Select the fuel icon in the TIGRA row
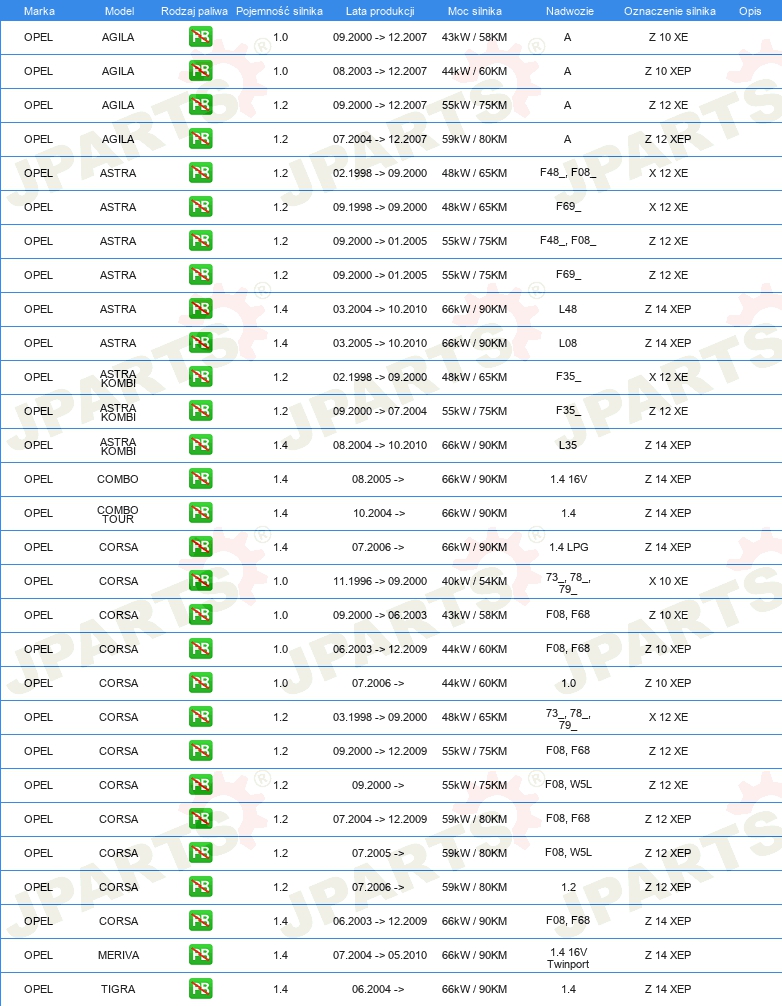The height and width of the screenshot is (1006, 782). pyautogui.click(x=200, y=989)
